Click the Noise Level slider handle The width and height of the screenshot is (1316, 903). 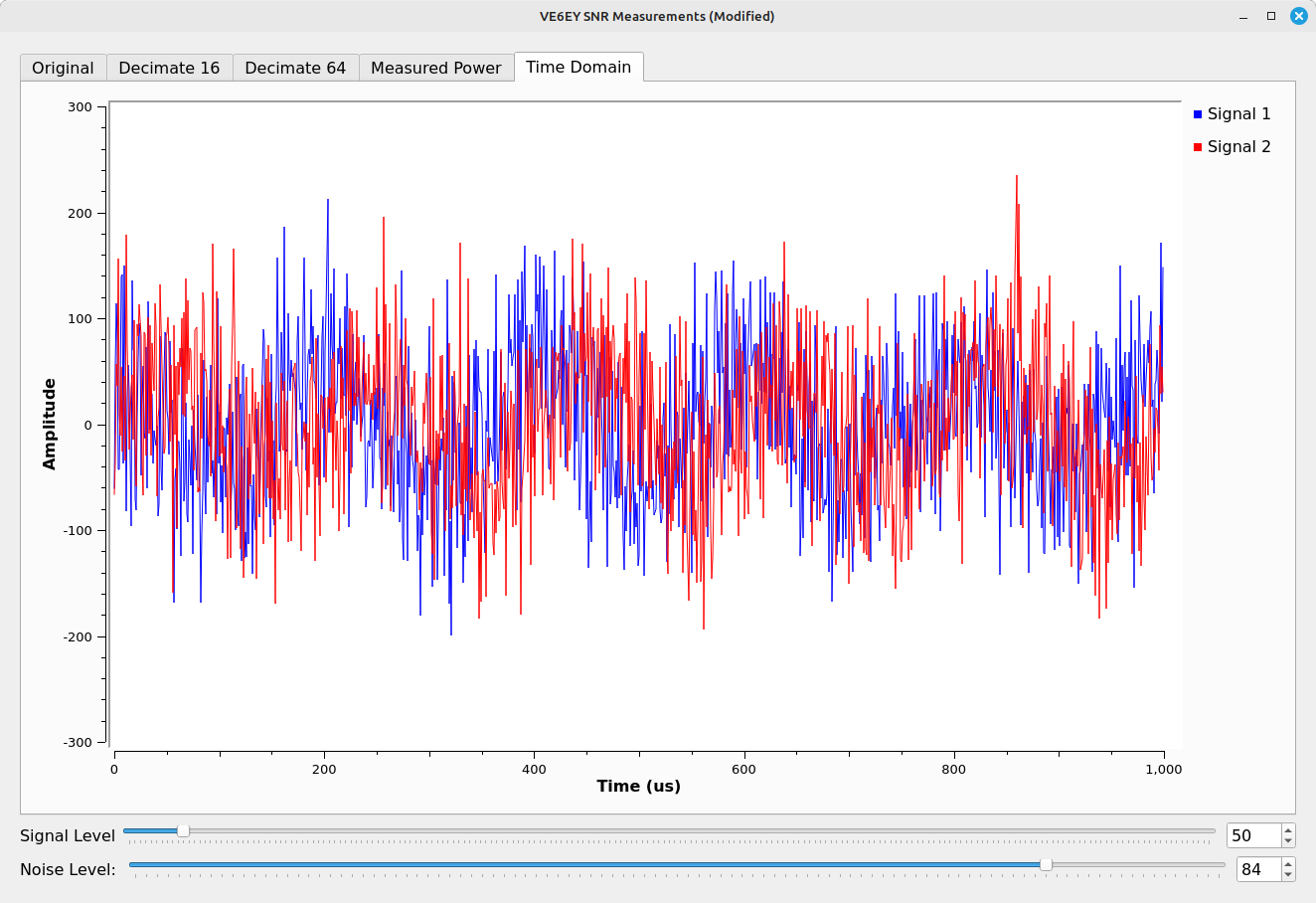(1046, 865)
